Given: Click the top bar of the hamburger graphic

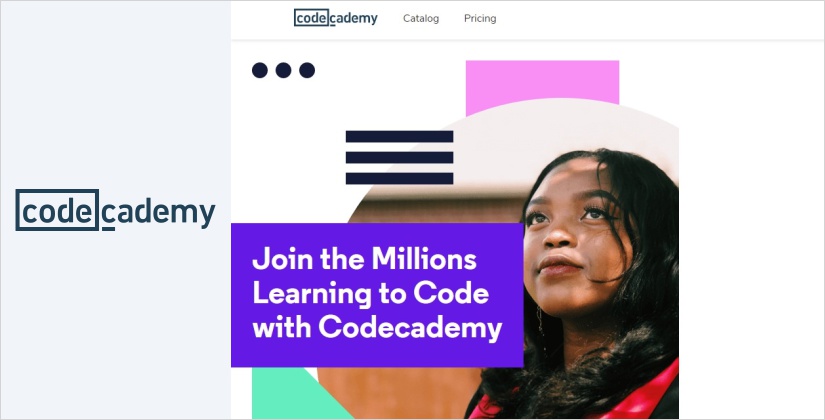Looking at the screenshot, I should coord(399,136).
